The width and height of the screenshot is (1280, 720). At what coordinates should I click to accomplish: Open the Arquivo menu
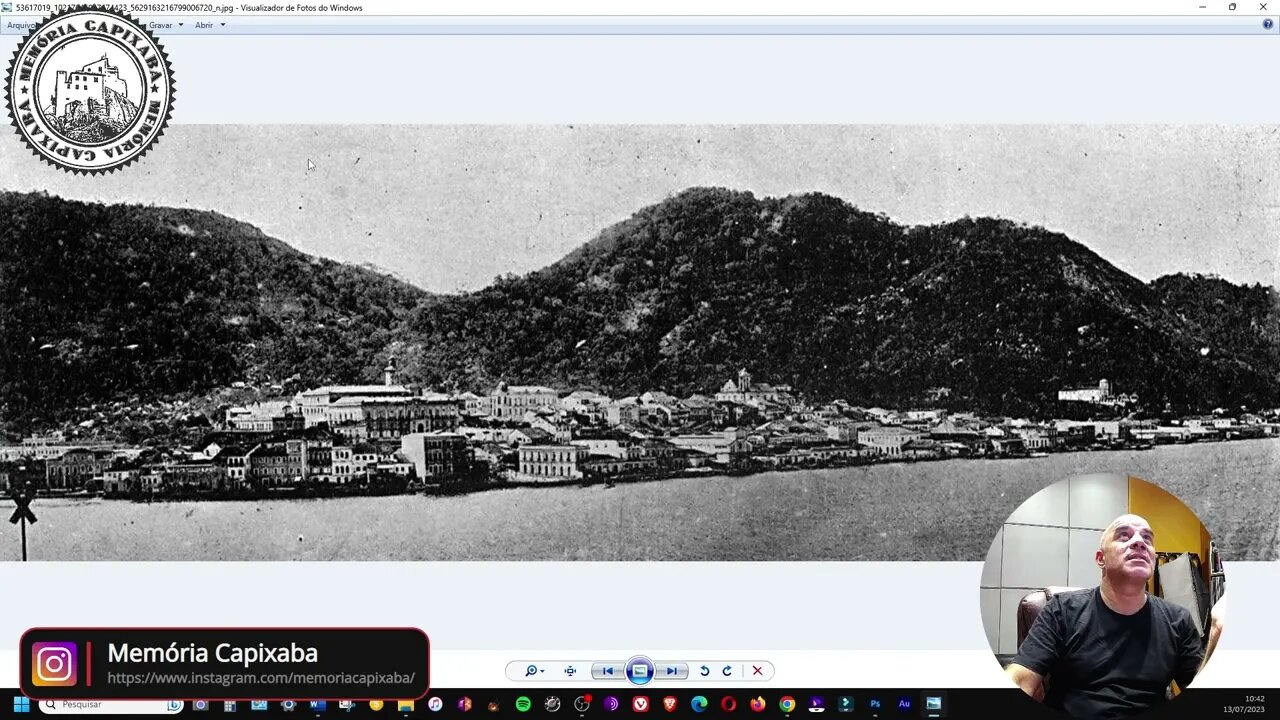(x=20, y=25)
